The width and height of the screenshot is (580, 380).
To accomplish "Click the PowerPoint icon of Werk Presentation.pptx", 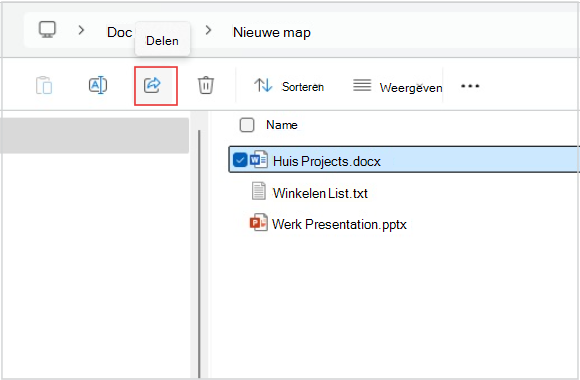I will tap(259, 222).
